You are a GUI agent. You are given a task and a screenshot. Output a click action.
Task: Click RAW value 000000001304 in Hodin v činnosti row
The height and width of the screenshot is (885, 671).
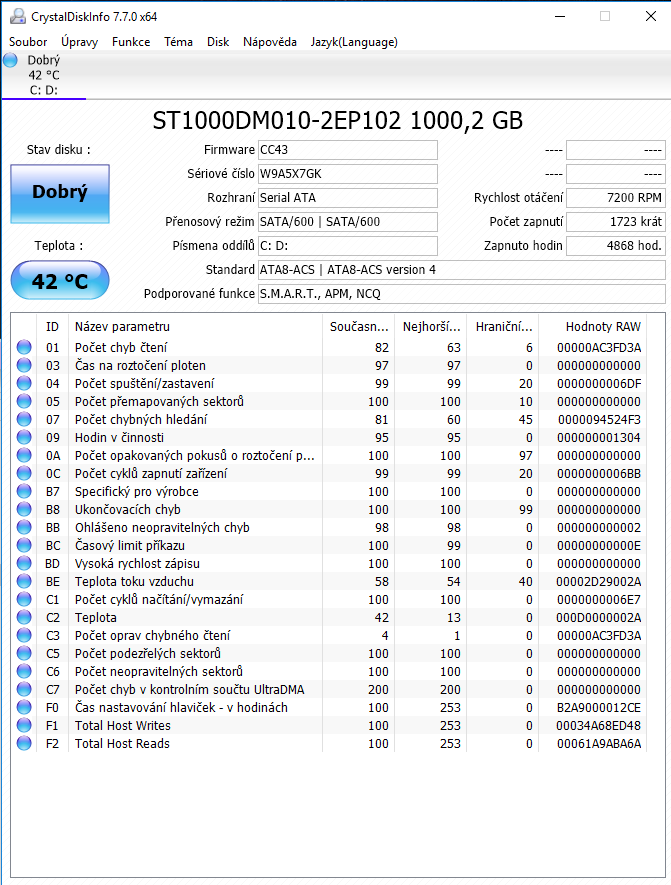[599, 438]
